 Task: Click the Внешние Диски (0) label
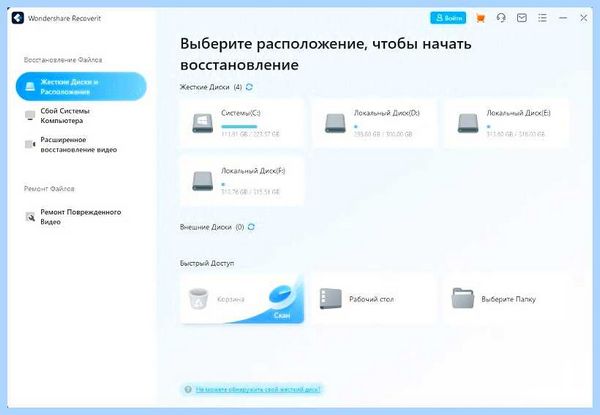(x=212, y=227)
